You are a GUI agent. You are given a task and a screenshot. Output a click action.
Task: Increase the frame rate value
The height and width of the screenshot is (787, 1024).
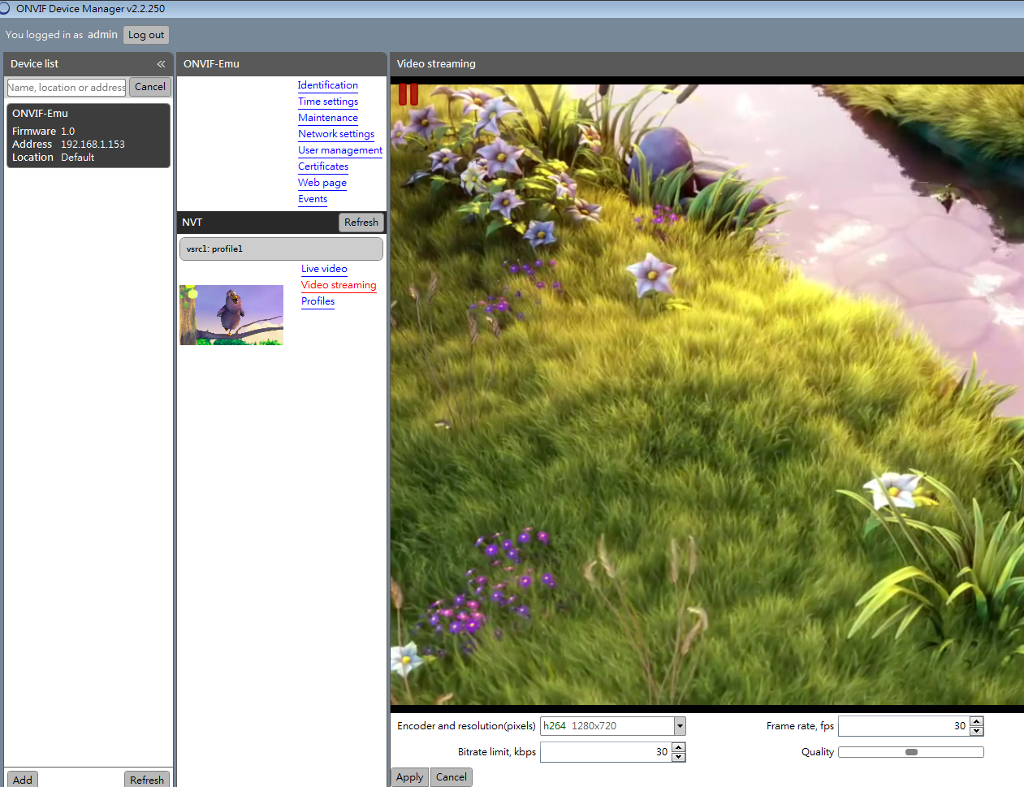coord(977,721)
